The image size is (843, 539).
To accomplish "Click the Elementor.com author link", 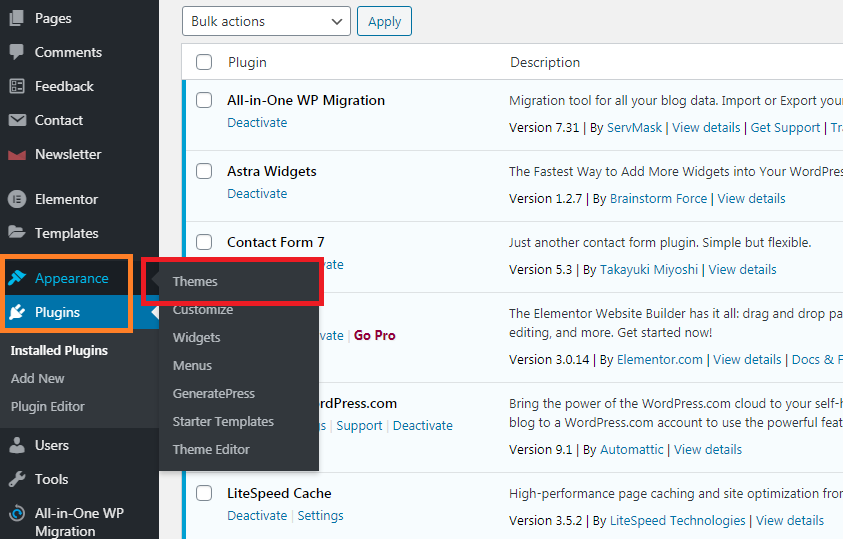I will (660, 360).
